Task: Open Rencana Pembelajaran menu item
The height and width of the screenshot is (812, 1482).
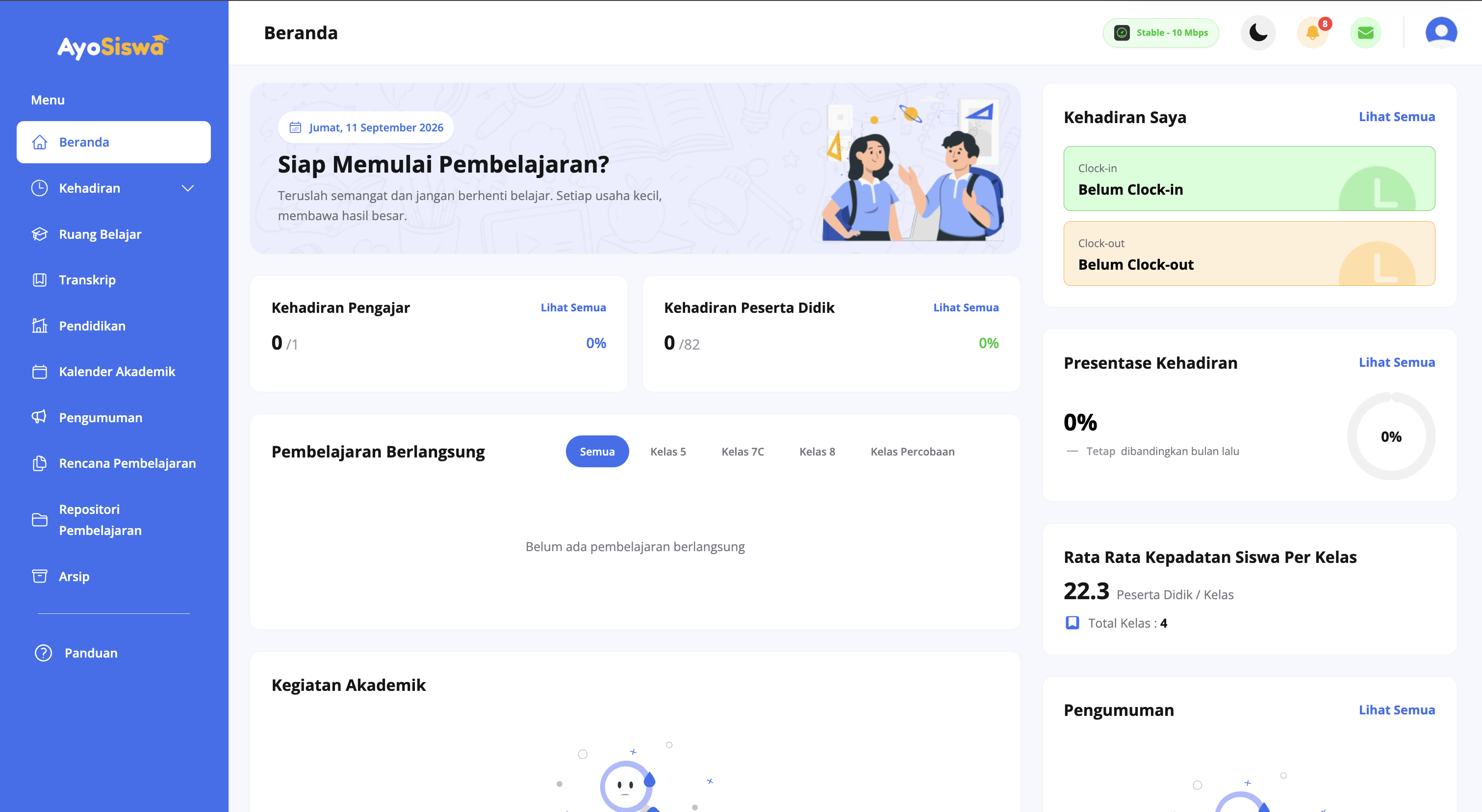Action: point(113,463)
